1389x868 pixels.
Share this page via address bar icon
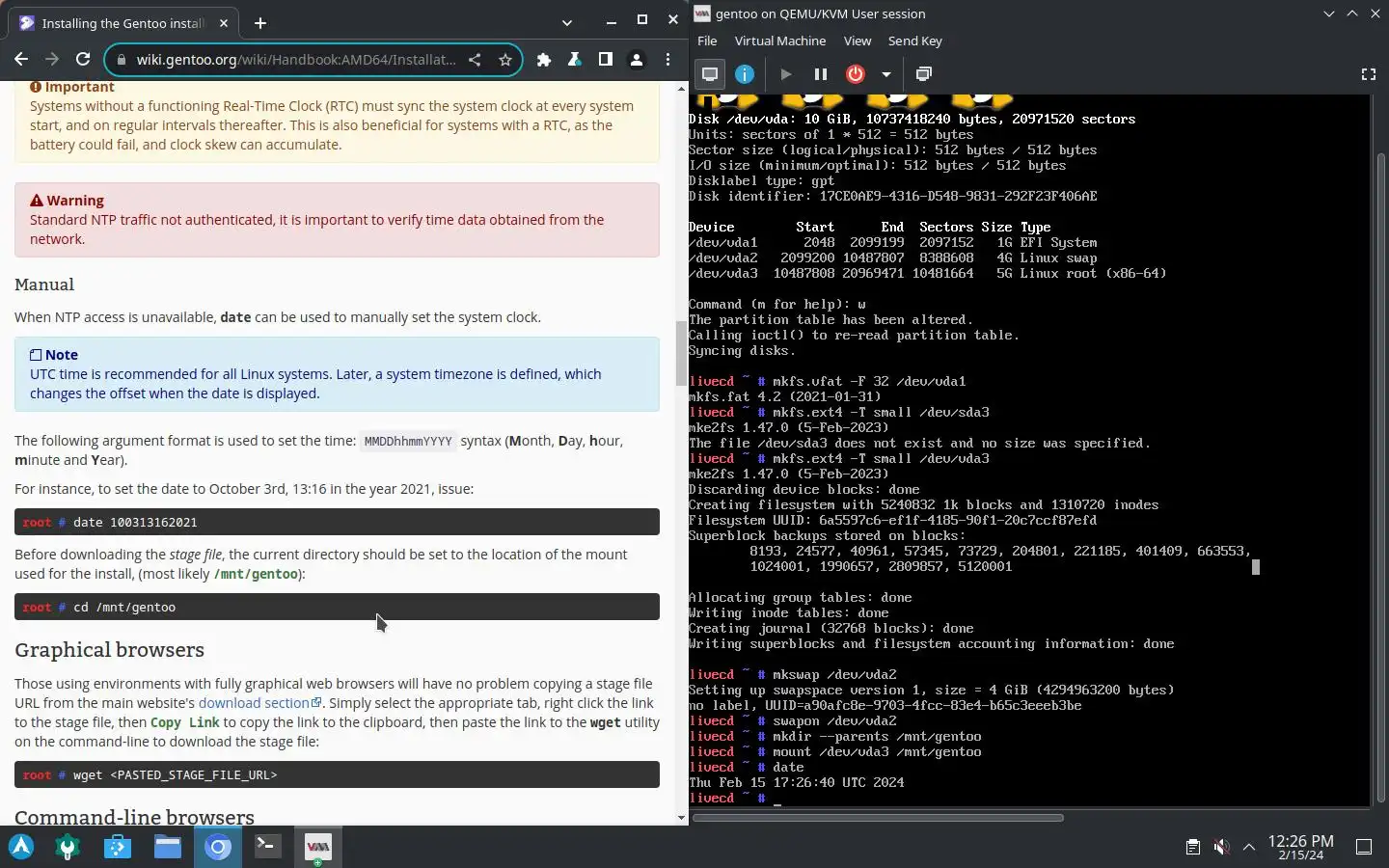(475, 60)
